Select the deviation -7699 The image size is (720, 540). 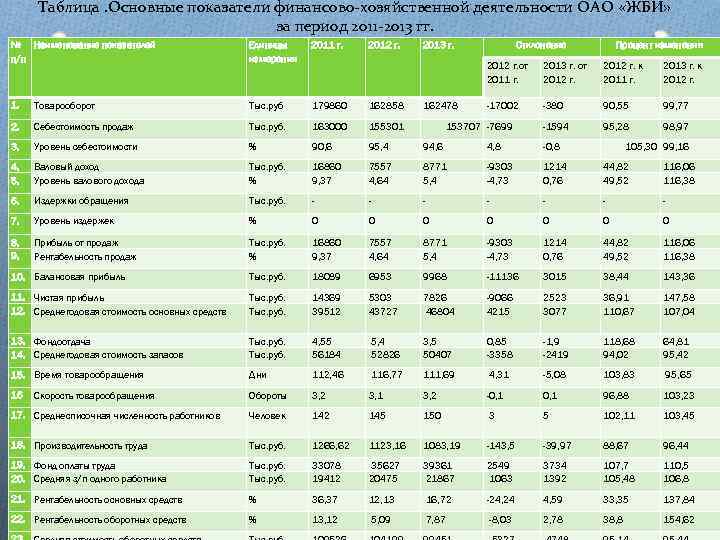(x=499, y=126)
